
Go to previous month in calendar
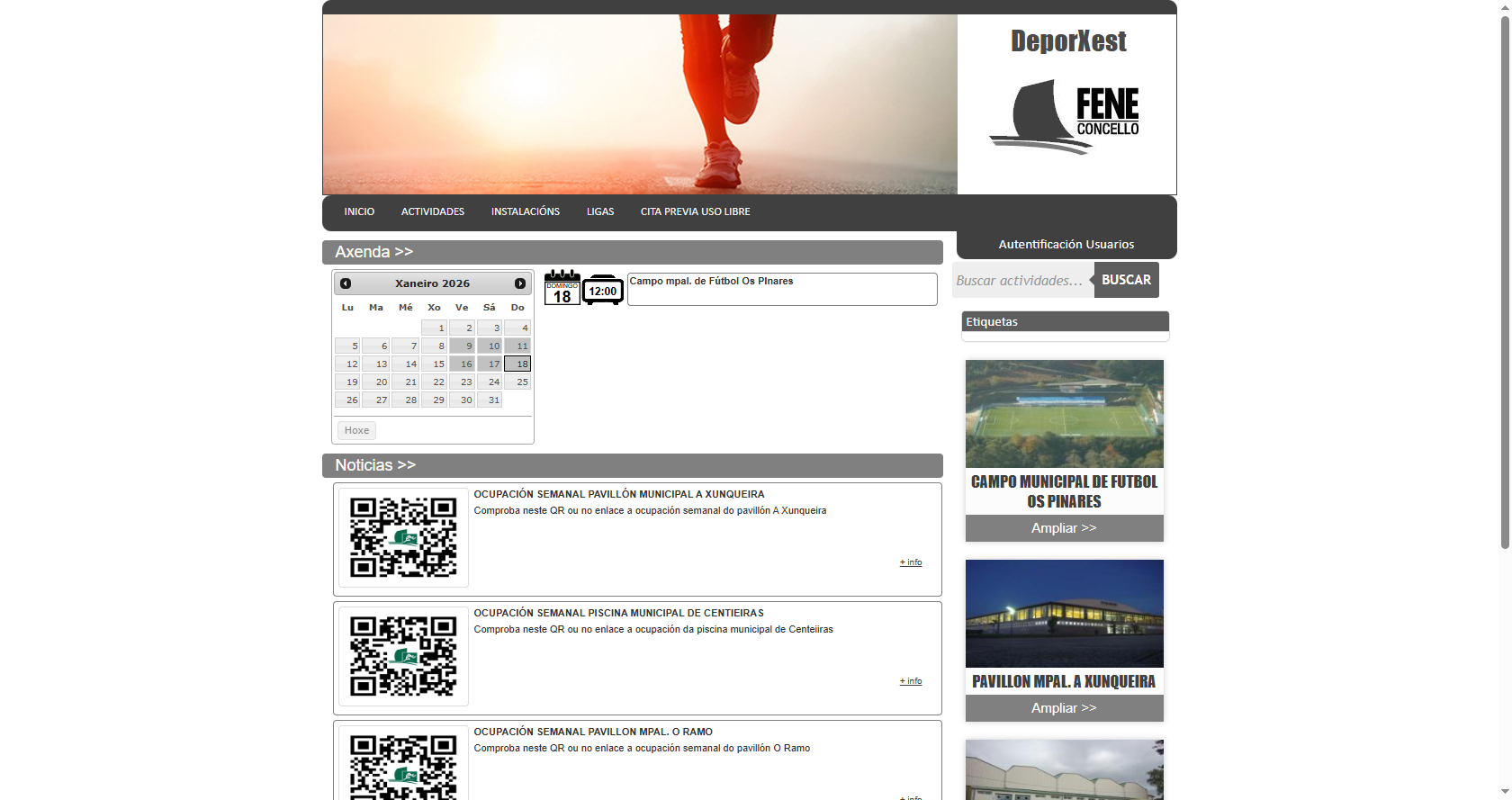click(346, 283)
